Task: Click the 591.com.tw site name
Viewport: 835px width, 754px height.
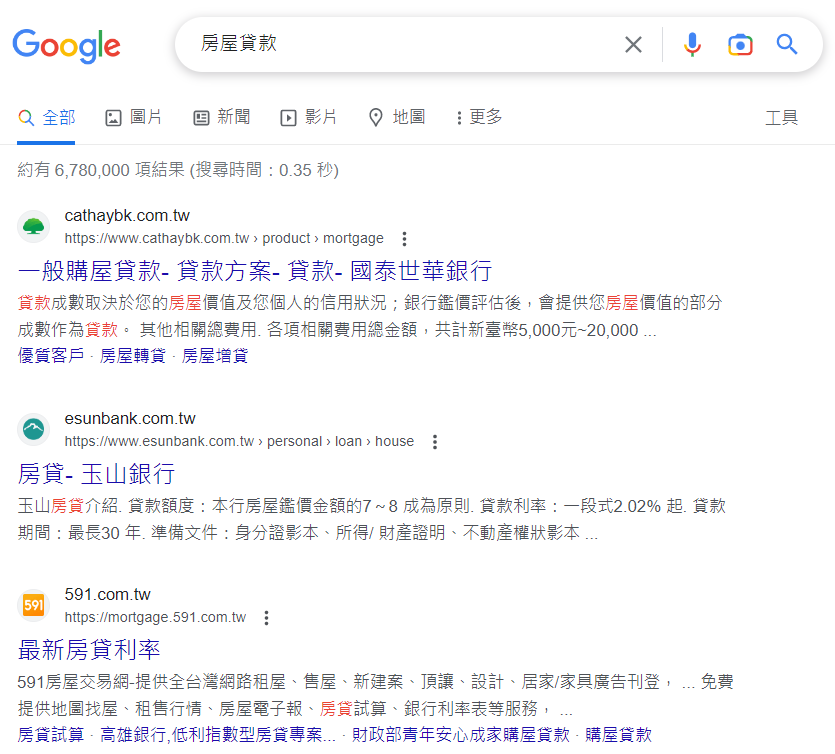Action: [108, 595]
